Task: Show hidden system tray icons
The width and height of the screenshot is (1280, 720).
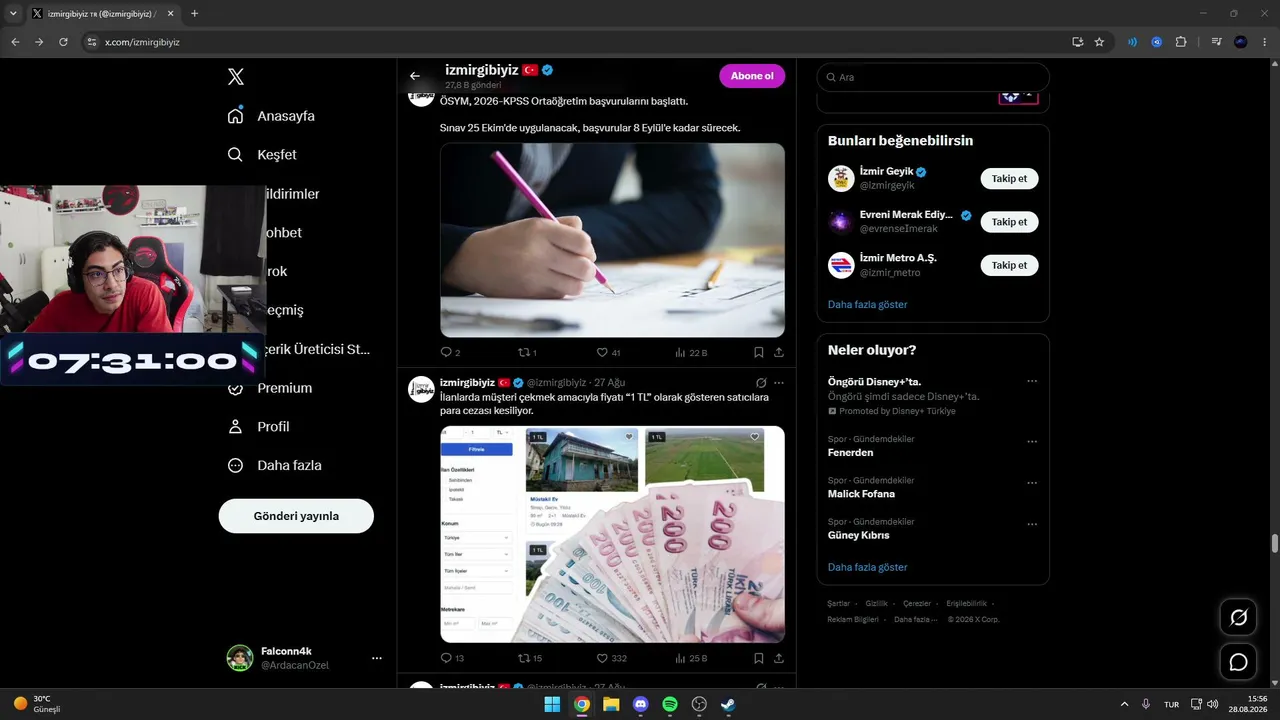Action: pyautogui.click(x=1124, y=704)
